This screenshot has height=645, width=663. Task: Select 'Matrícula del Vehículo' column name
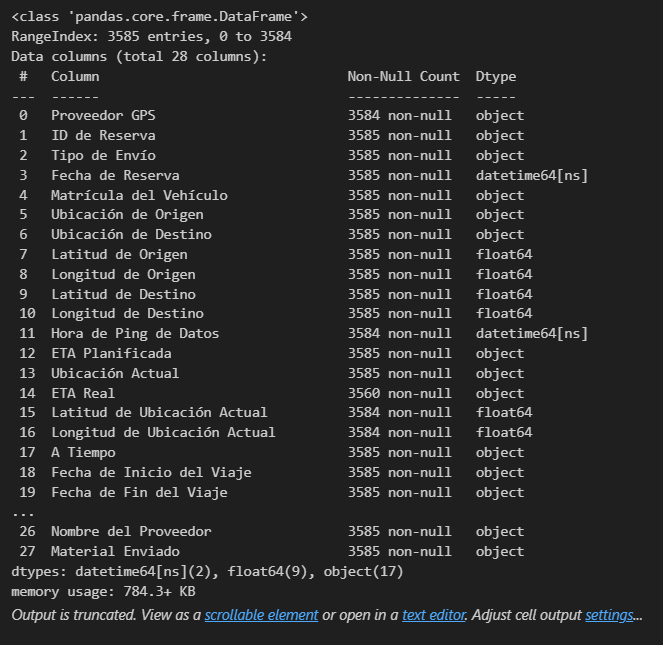(139, 195)
